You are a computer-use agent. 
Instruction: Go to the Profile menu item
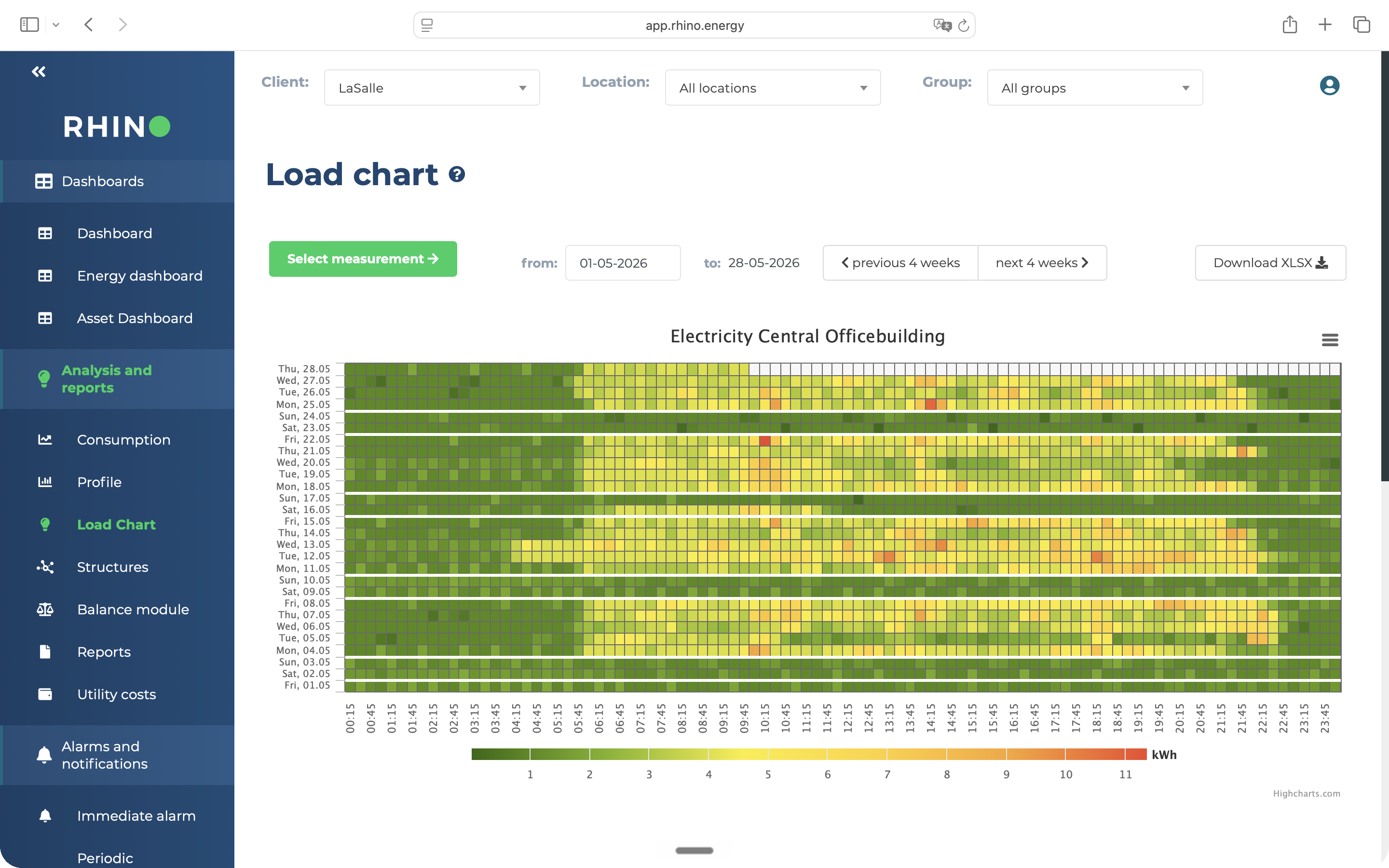point(99,482)
